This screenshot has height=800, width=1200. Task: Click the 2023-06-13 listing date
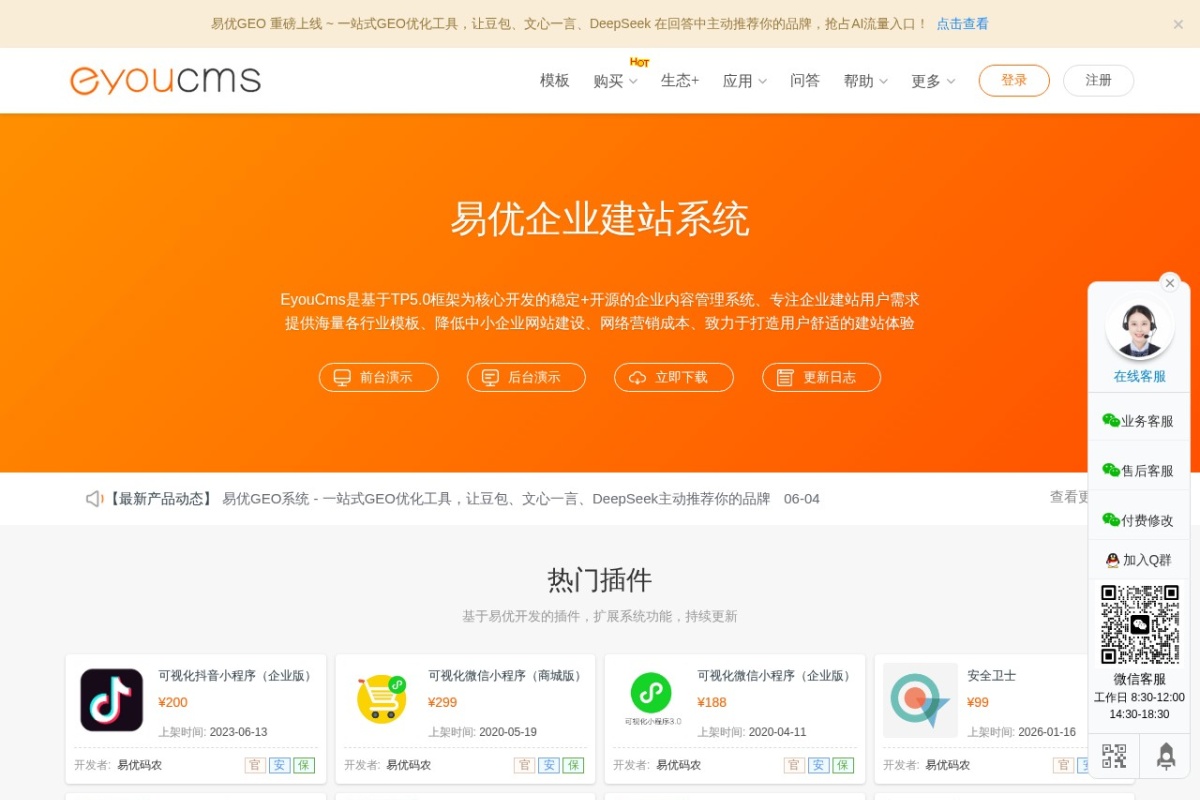point(238,732)
